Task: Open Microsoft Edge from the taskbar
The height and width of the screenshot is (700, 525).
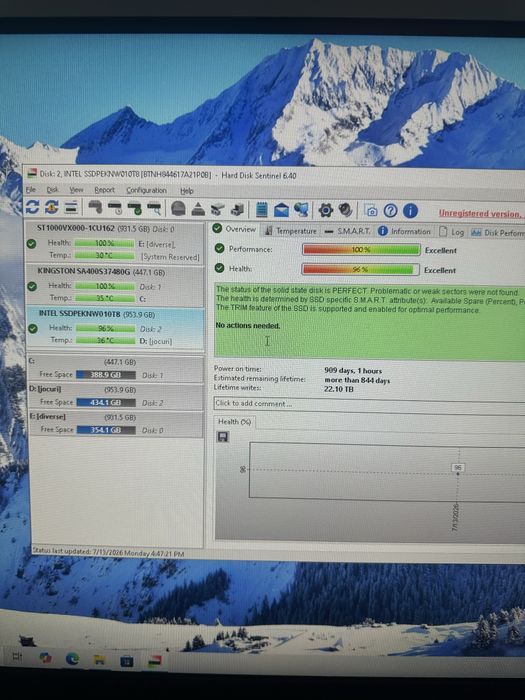Action: (x=72, y=658)
